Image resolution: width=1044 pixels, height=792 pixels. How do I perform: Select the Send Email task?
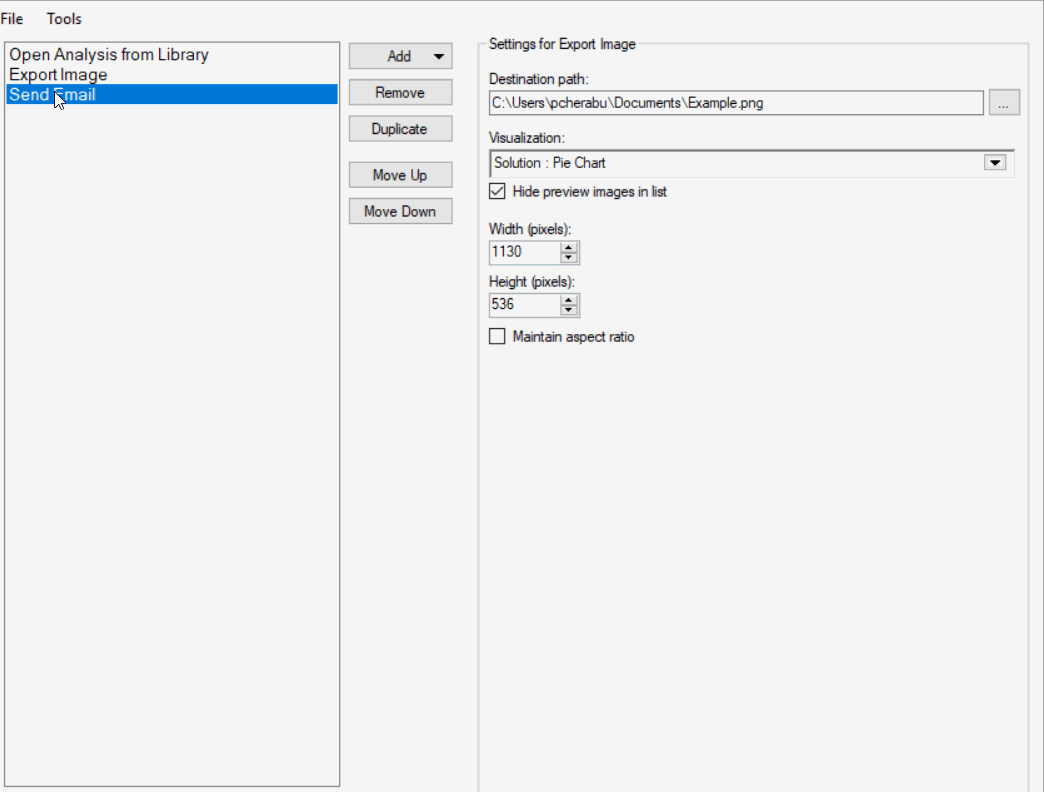click(172, 95)
